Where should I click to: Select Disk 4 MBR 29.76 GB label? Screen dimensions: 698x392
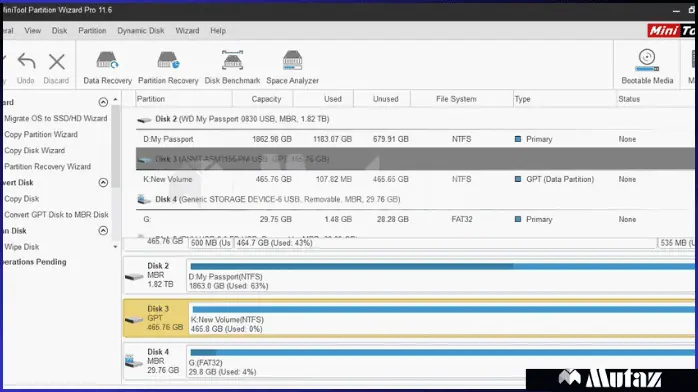[x=162, y=361]
